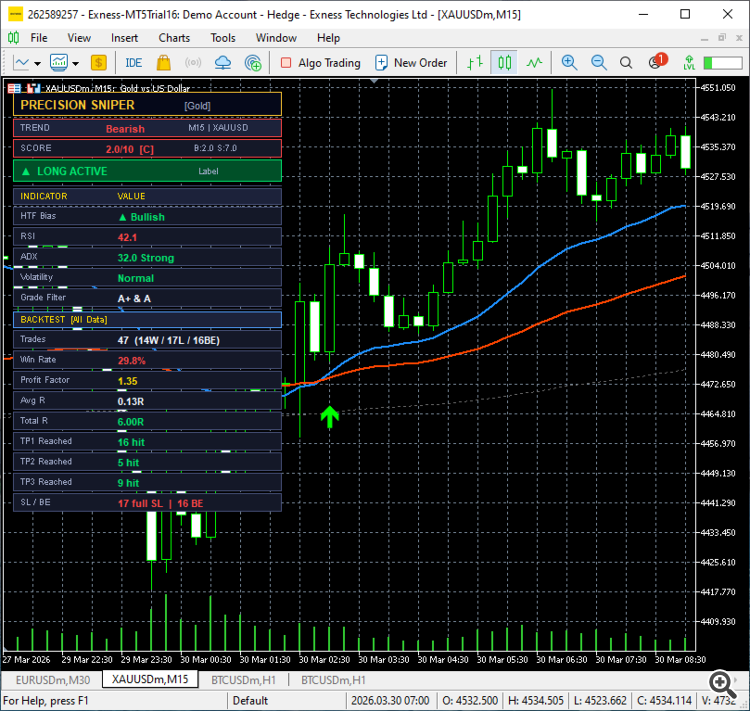Click the RSI value 42.1
This screenshot has height=711, width=750.
pyautogui.click(x=127, y=237)
